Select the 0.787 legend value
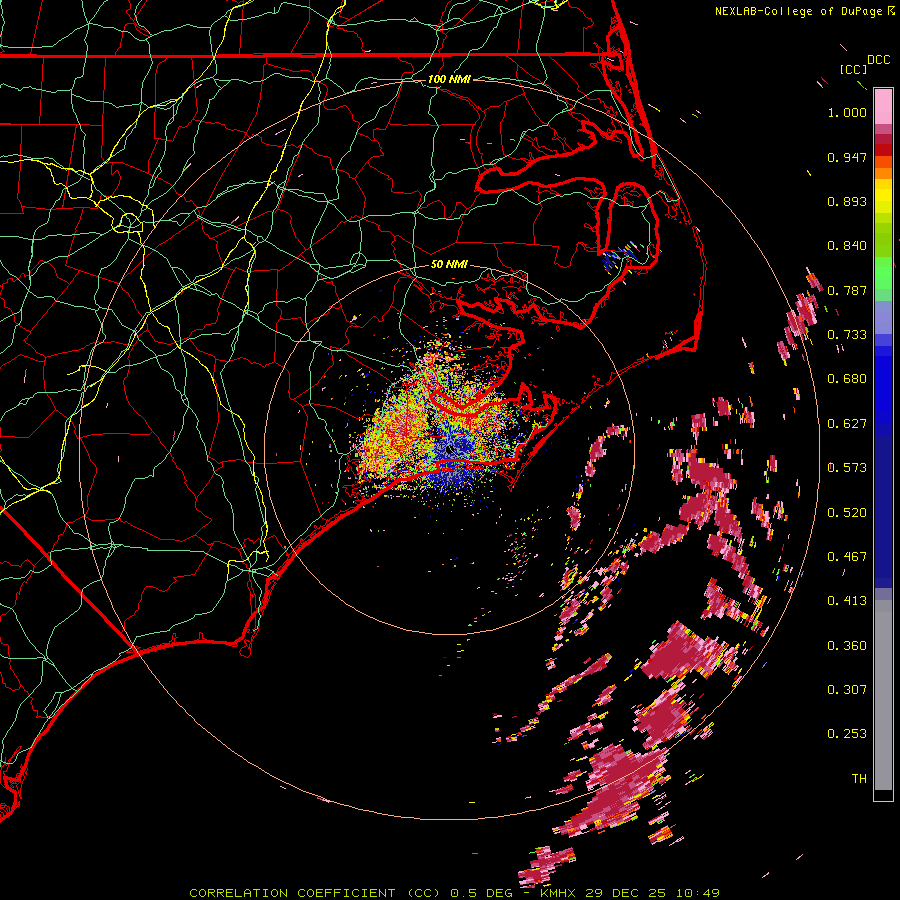Image resolution: width=900 pixels, height=900 pixels. point(847,290)
